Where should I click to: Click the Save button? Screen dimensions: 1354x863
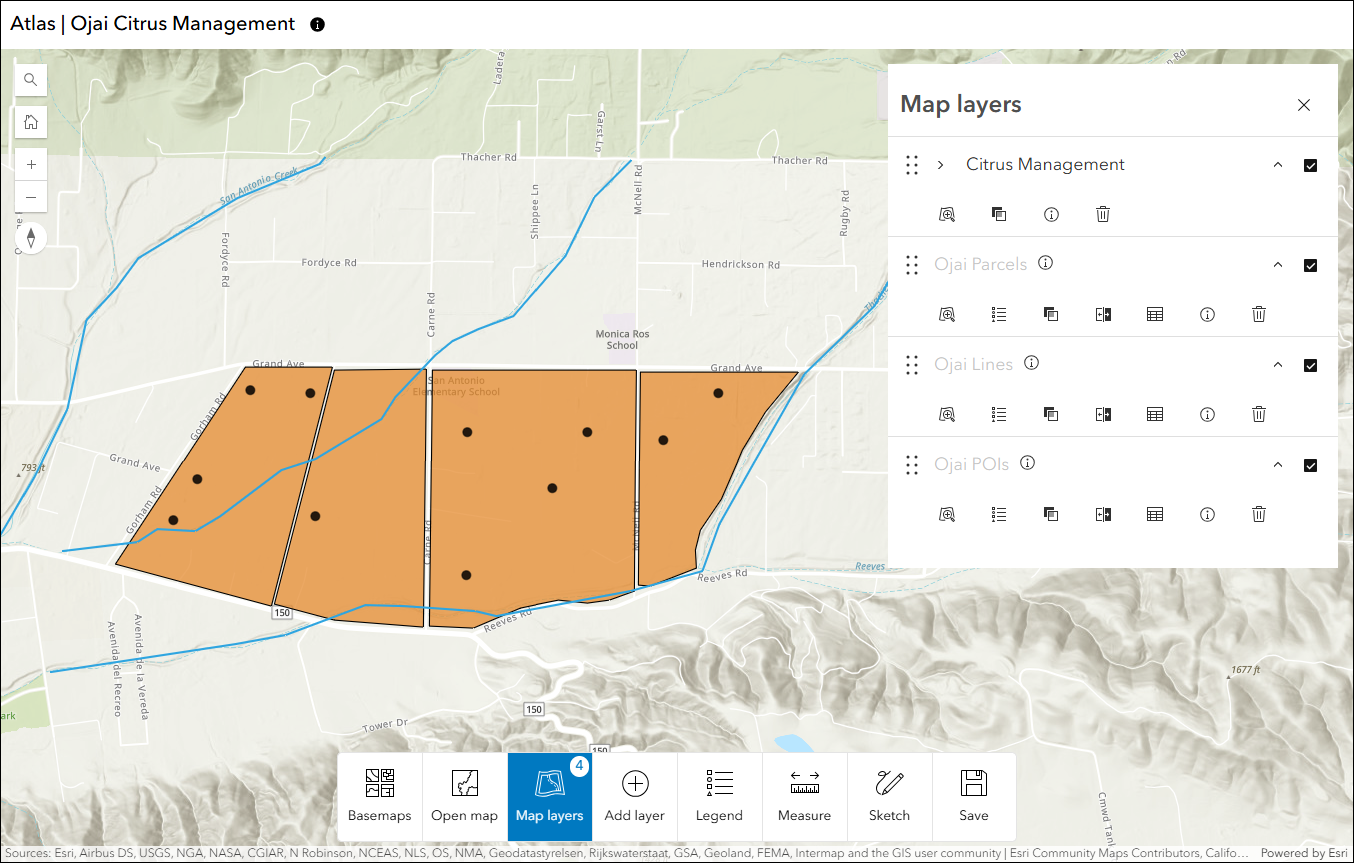point(974,797)
